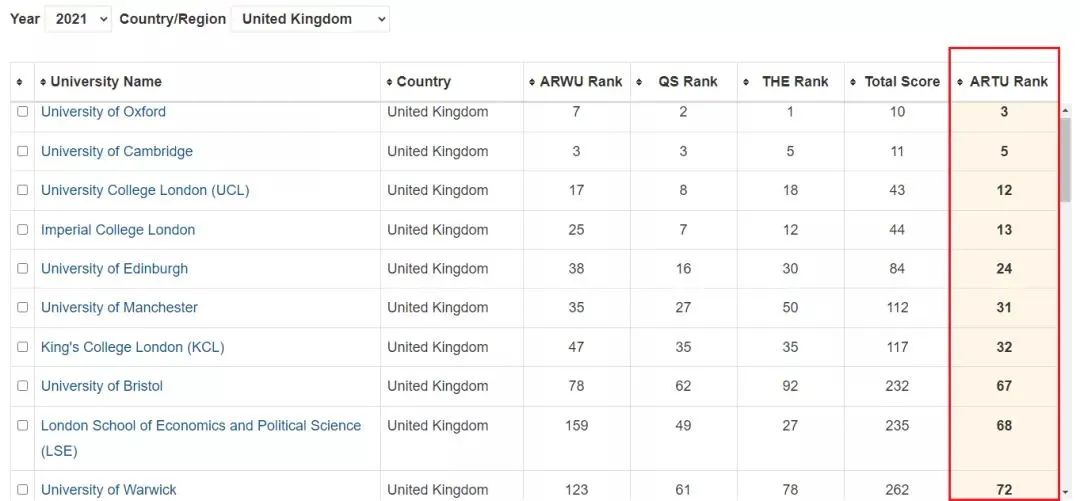Sort by University Name column arrow icon
Viewport: 1080px width, 501px height.
point(43,82)
